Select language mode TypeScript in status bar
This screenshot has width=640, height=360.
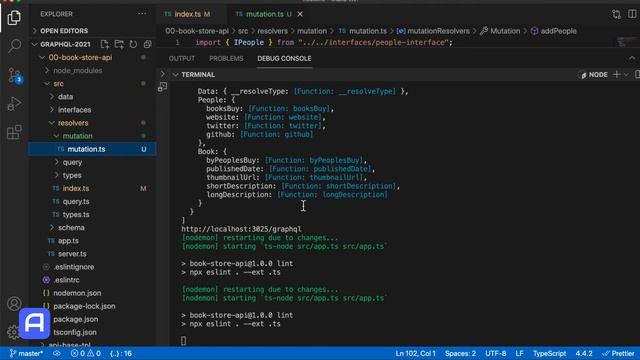click(549, 353)
